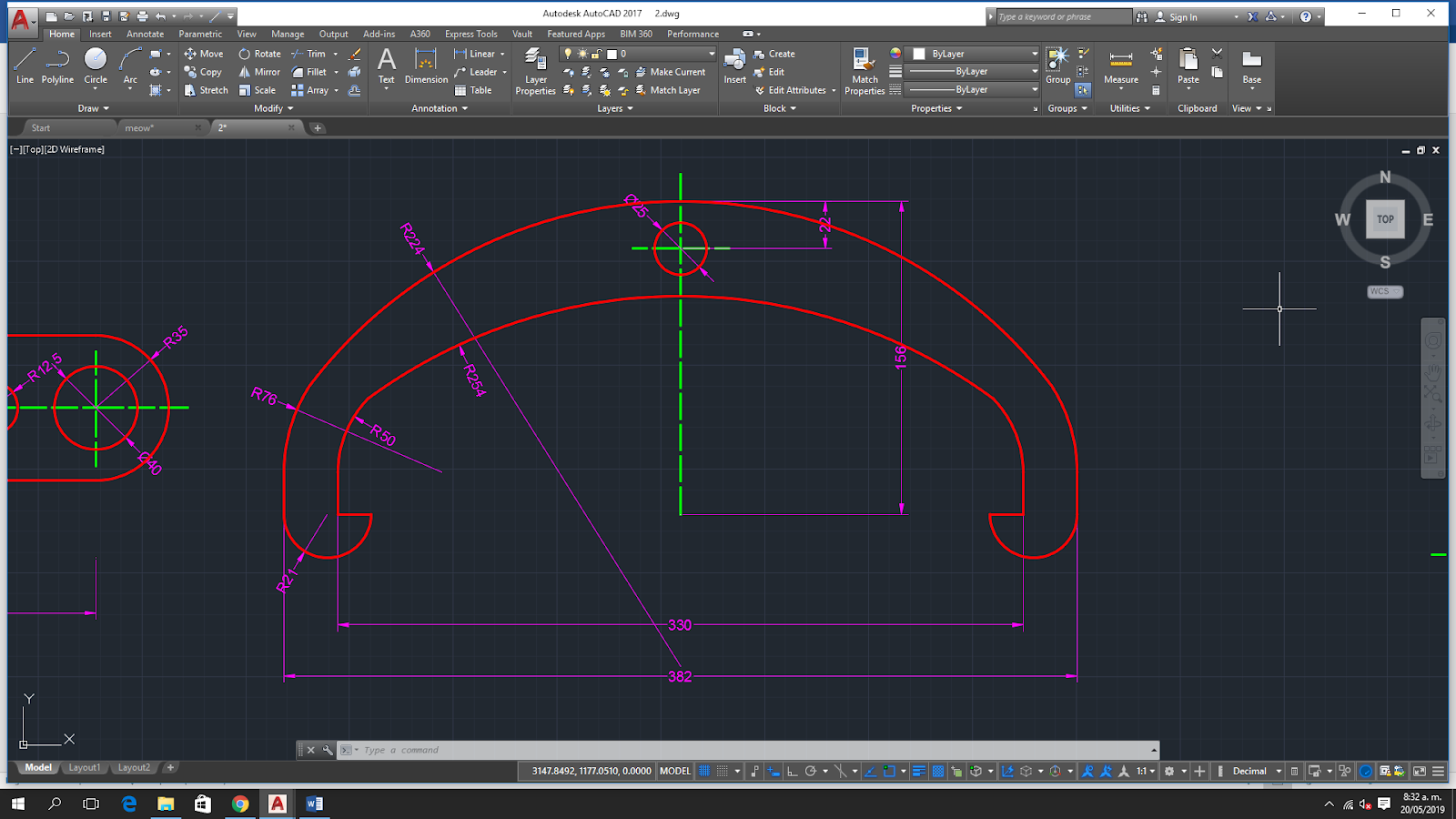The width and height of the screenshot is (1456, 819).
Task: Switch to the Annotate ribbon tab
Action: tap(145, 34)
